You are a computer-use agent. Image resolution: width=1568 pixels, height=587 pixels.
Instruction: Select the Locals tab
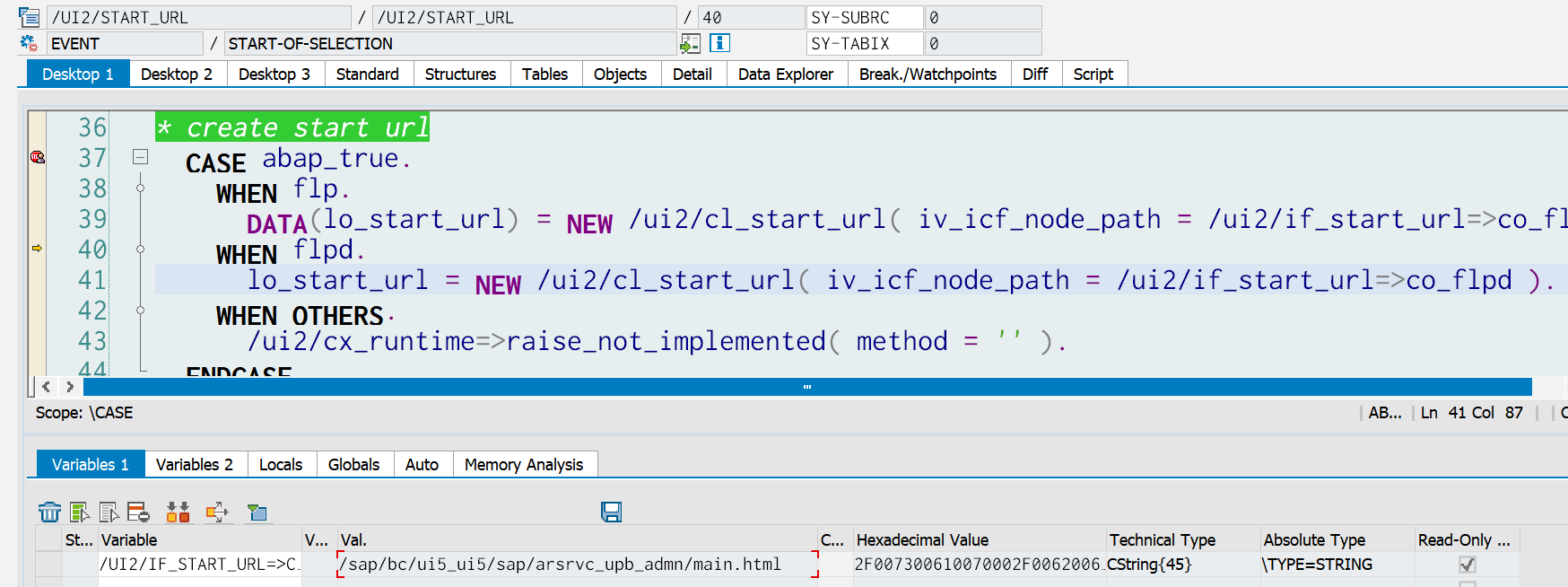coord(281,464)
